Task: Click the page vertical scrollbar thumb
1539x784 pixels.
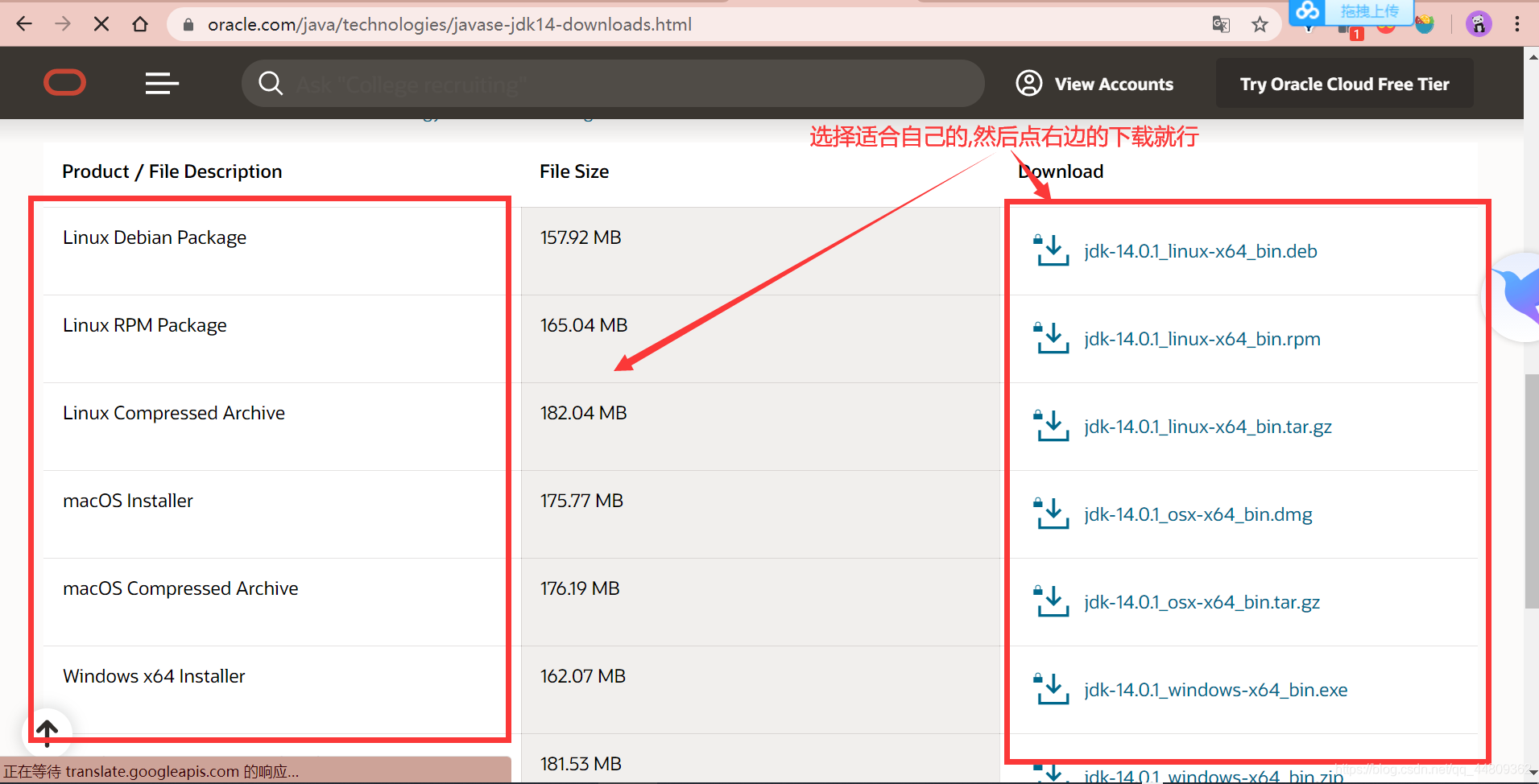Action: point(1532,491)
